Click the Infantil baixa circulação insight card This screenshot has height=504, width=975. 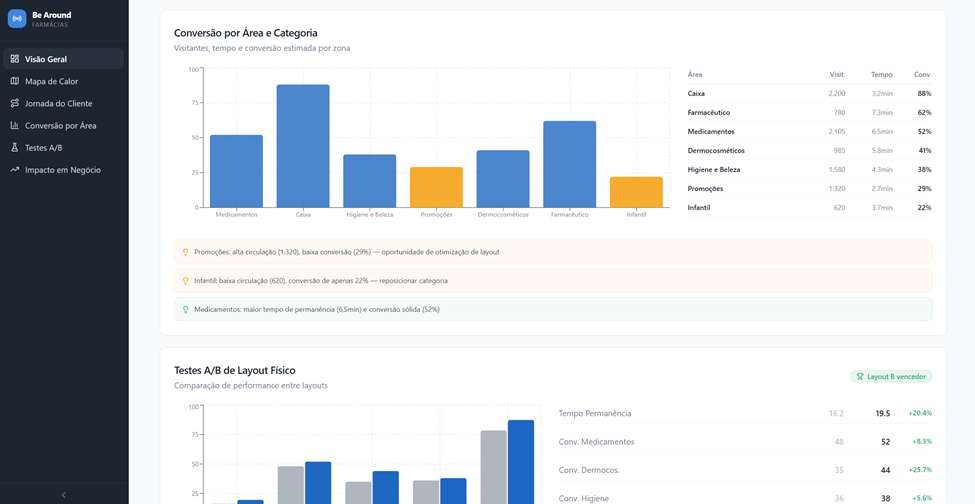tap(553, 280)
